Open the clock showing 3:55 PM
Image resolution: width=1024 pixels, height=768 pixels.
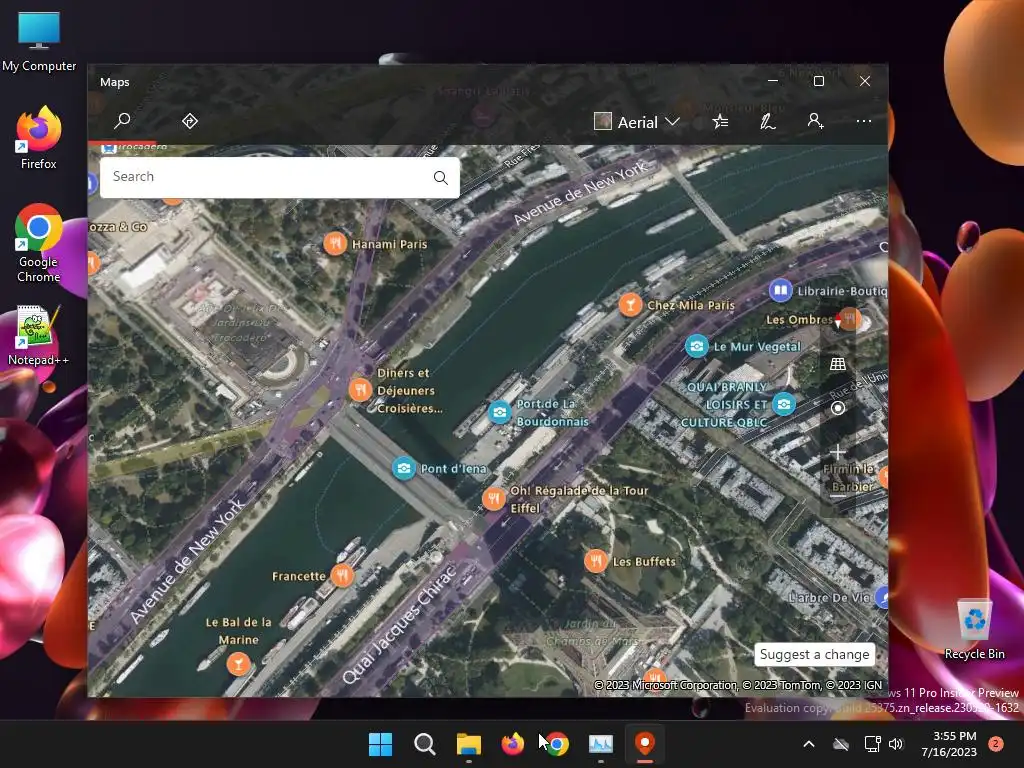click(x=949, y=744)
